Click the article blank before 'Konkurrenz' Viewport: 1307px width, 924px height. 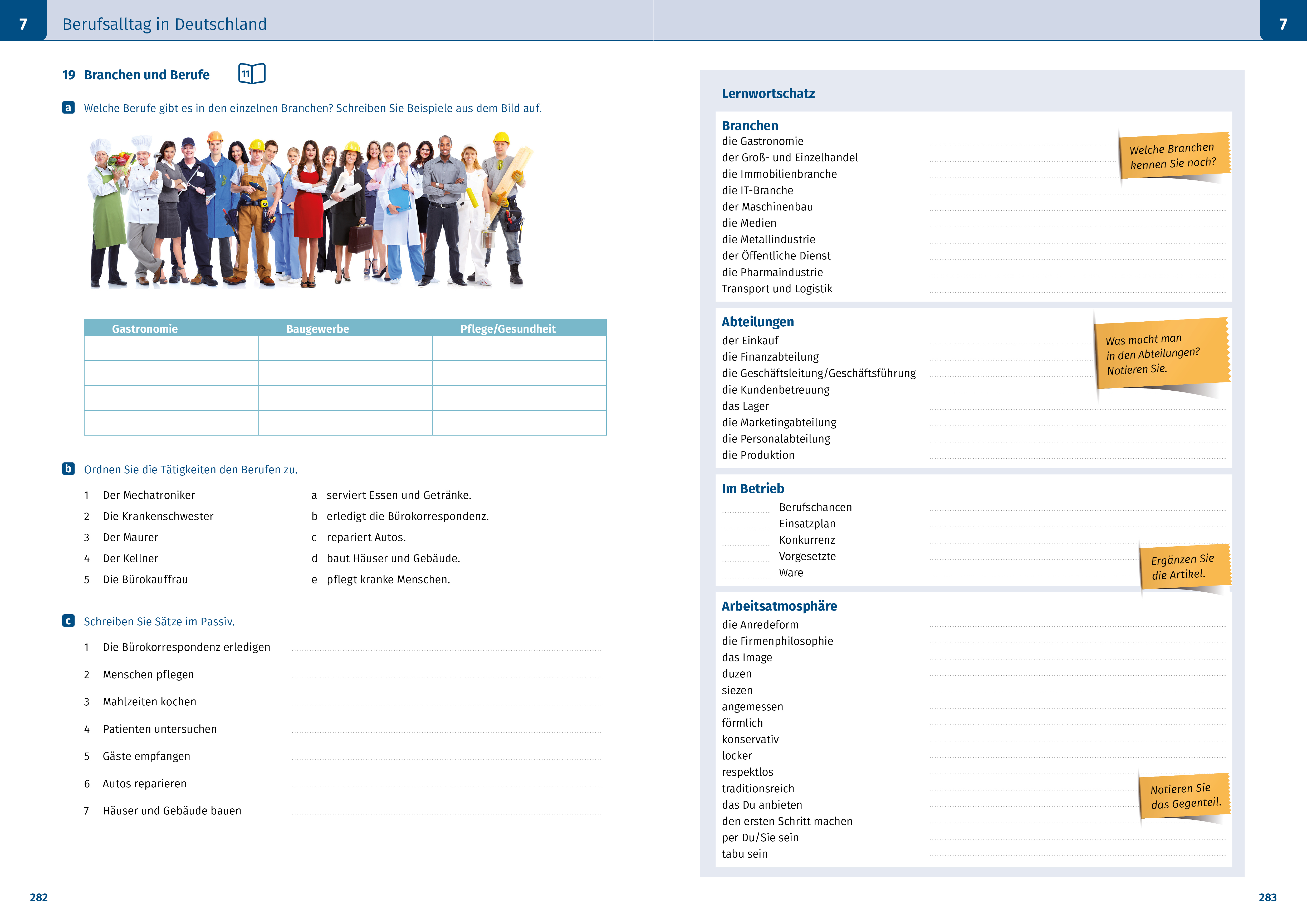746,540
